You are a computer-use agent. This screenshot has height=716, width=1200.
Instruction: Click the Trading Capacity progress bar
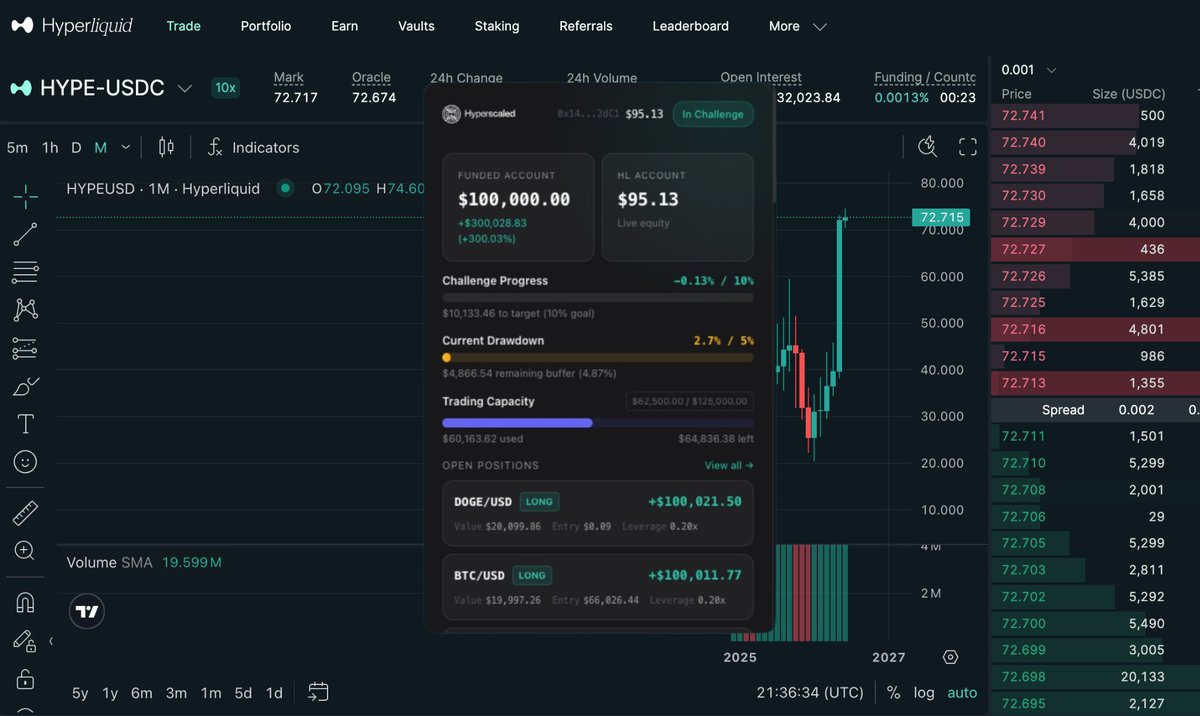(x=598, y=423)
